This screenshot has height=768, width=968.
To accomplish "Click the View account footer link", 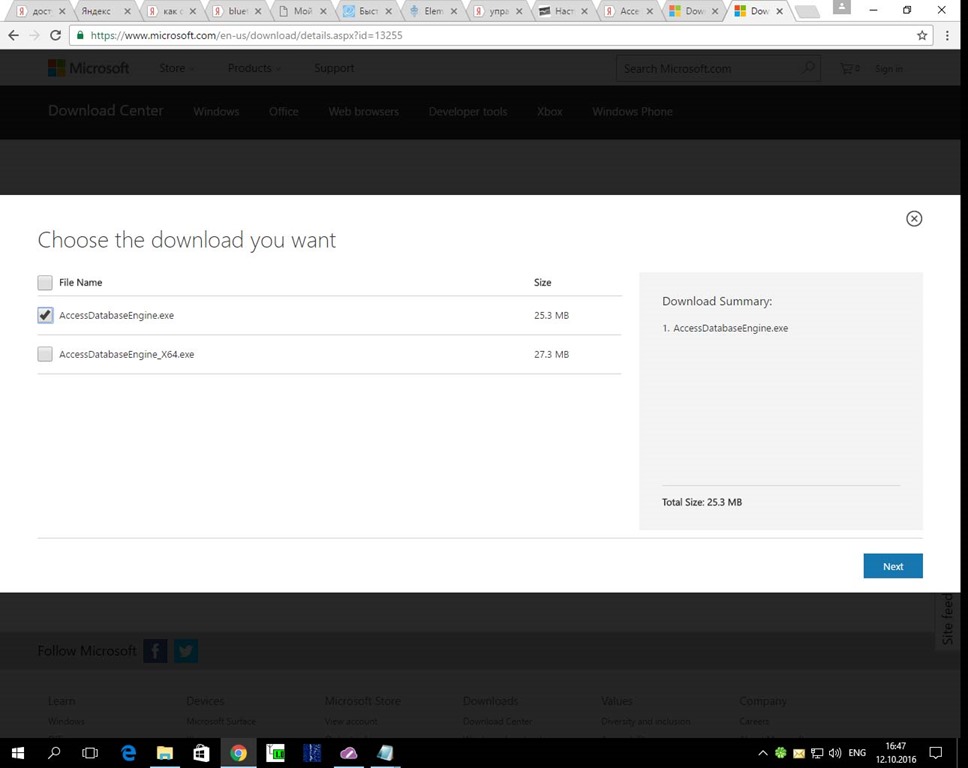I will (x=351, y=721).
